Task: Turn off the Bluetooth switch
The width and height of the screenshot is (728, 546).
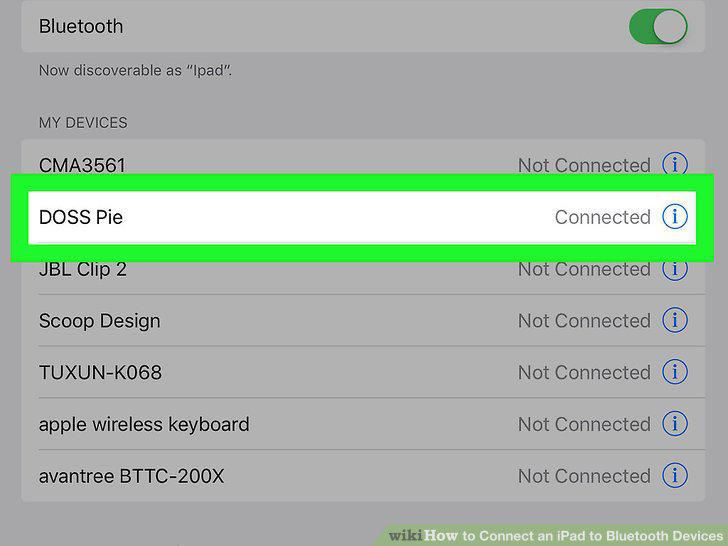Action: (x=658, y=26)
